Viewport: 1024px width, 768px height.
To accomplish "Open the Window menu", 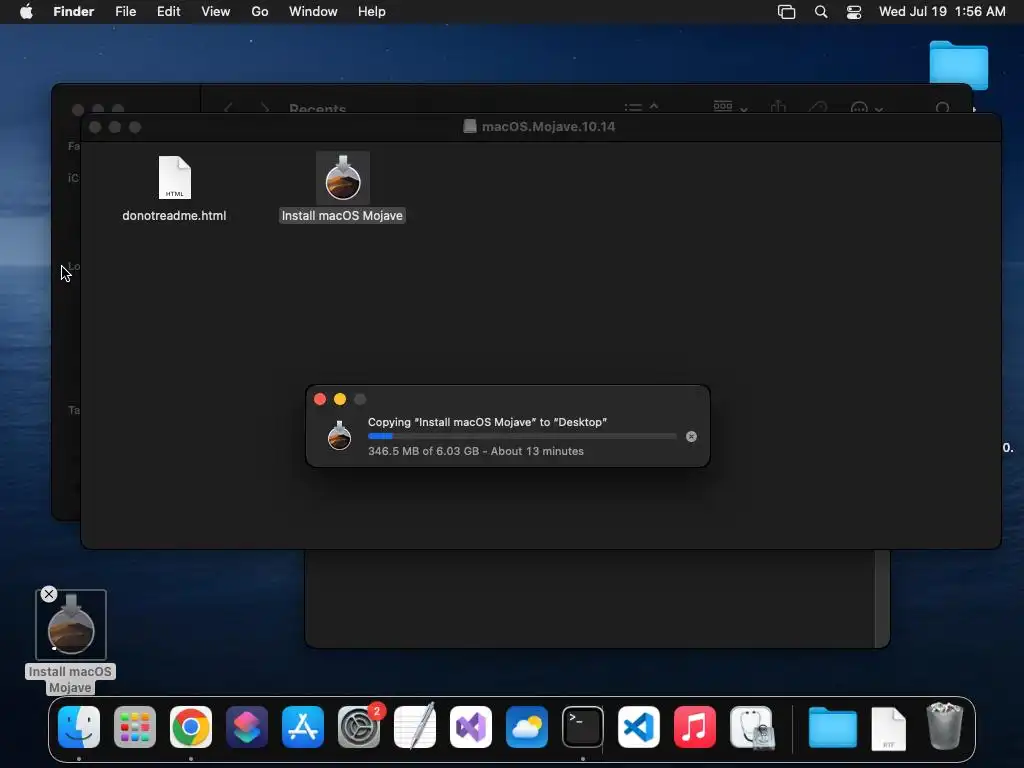I will click(x=313, y=12).
